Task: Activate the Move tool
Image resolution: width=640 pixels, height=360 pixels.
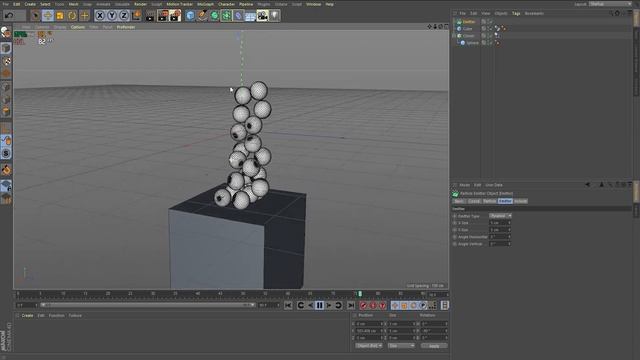Action: click(x=48, y=16)
